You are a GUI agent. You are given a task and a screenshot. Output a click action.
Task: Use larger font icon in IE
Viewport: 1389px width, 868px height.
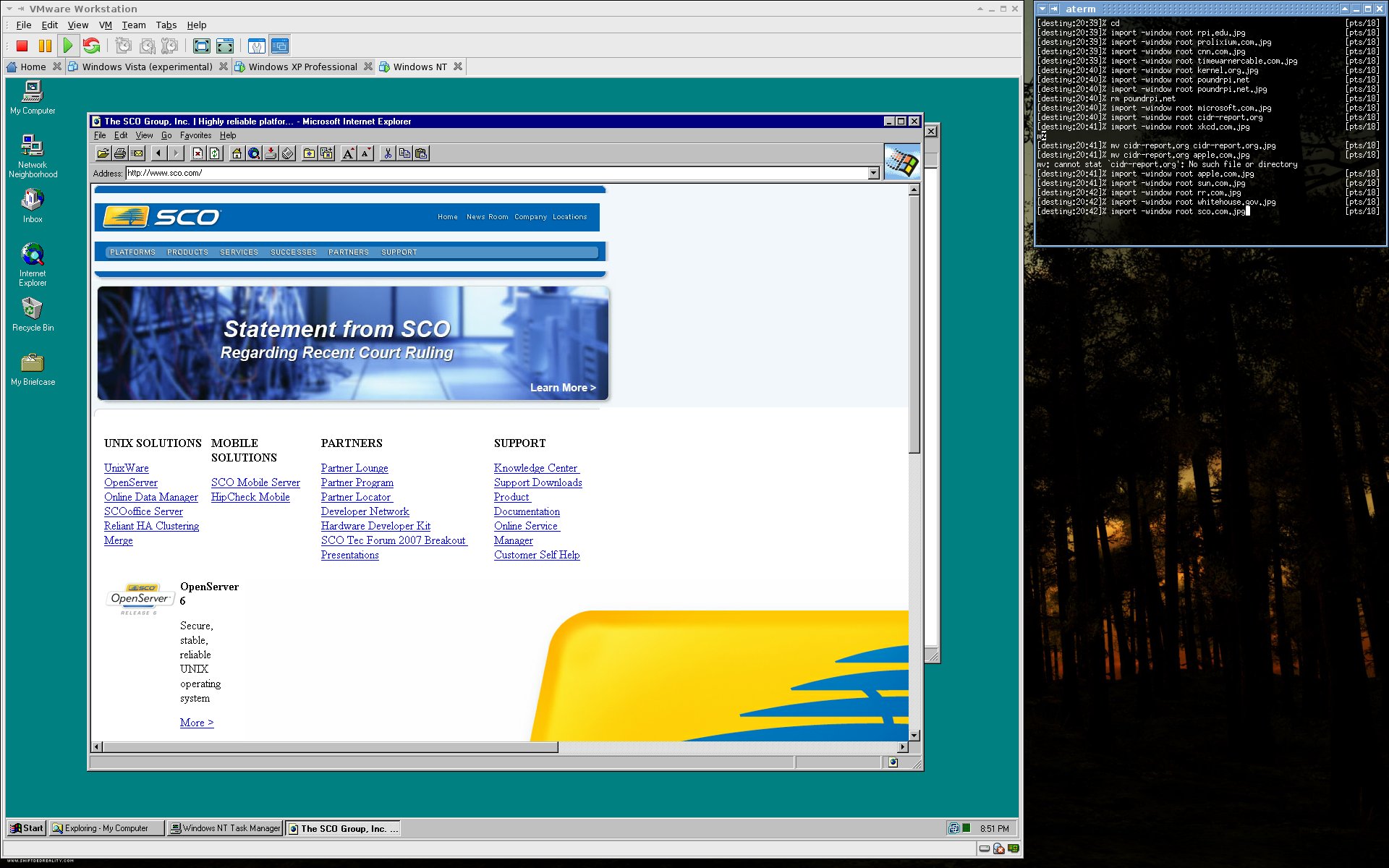(x=349, y=153)
